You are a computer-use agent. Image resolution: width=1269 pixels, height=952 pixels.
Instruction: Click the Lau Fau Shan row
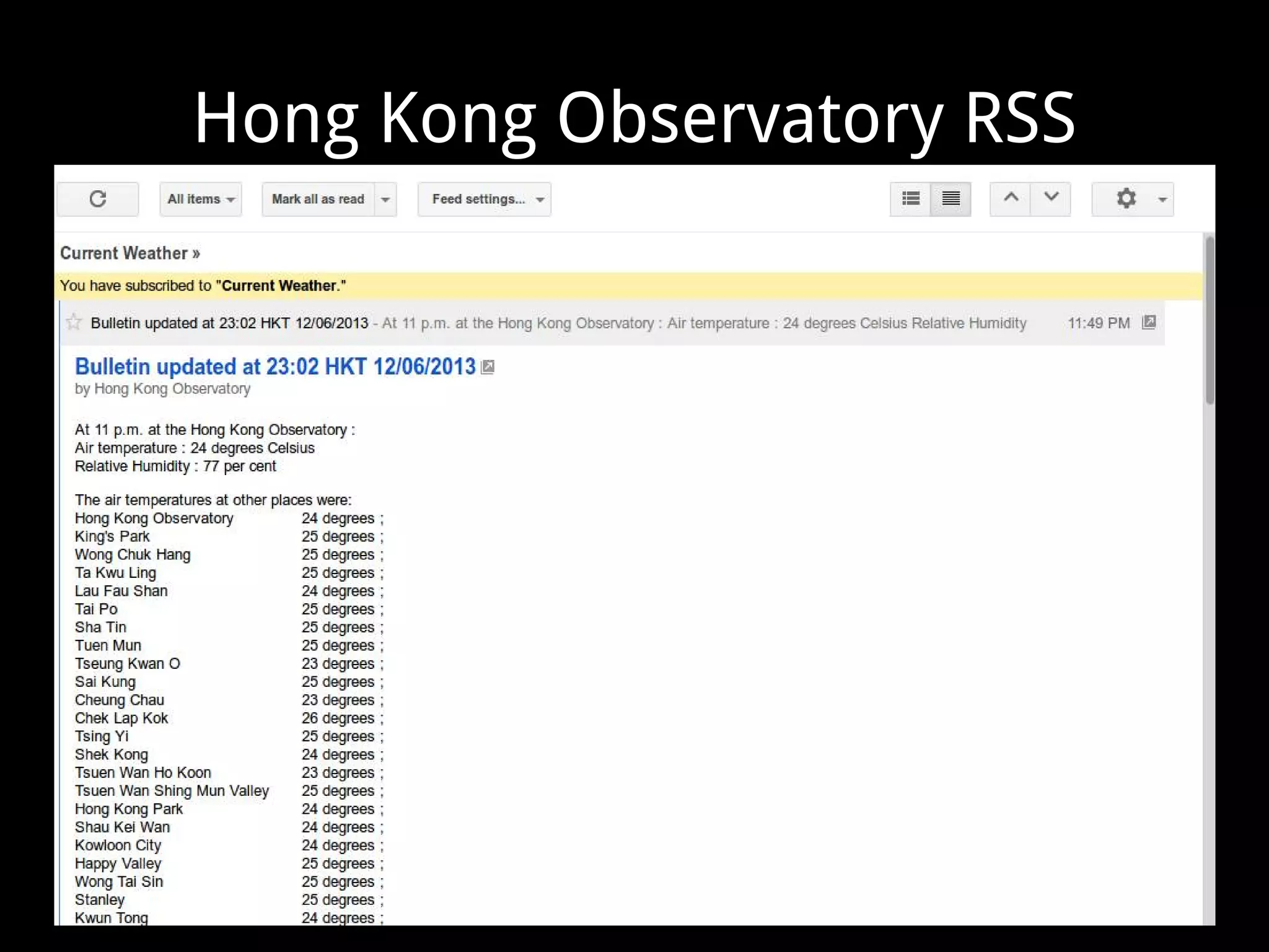229,591
